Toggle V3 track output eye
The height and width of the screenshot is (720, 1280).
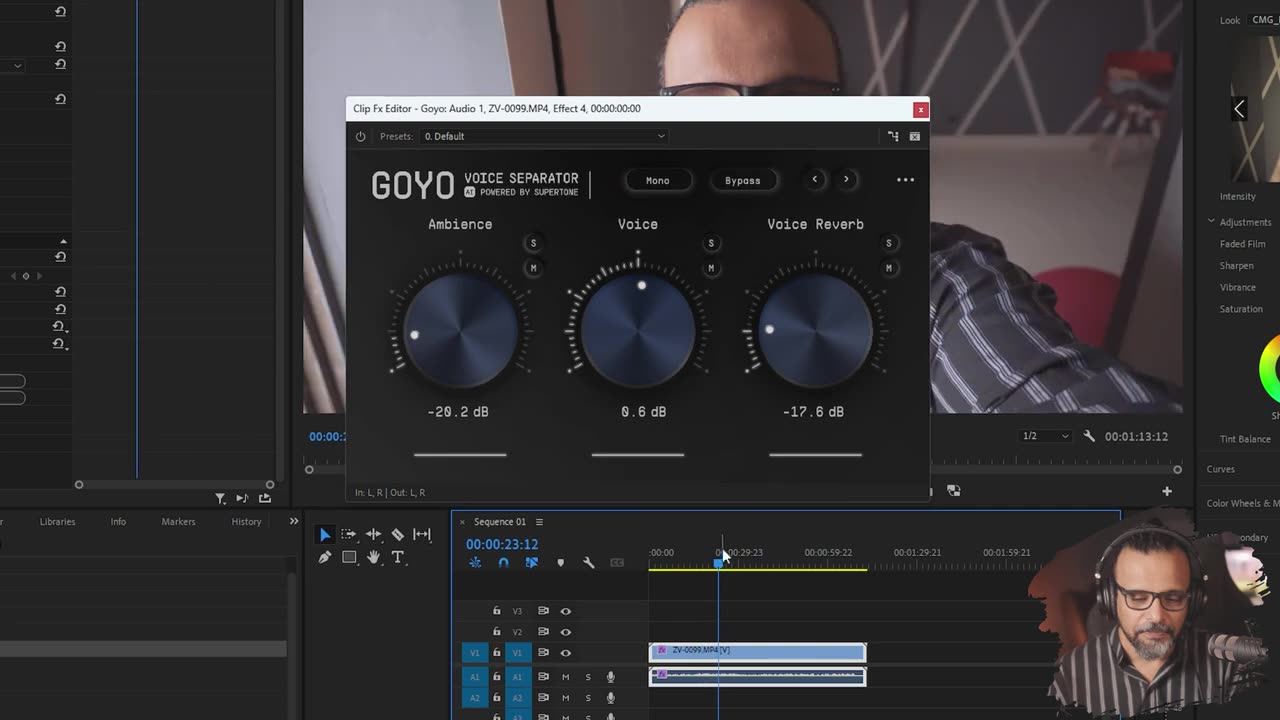coord(565,611)
